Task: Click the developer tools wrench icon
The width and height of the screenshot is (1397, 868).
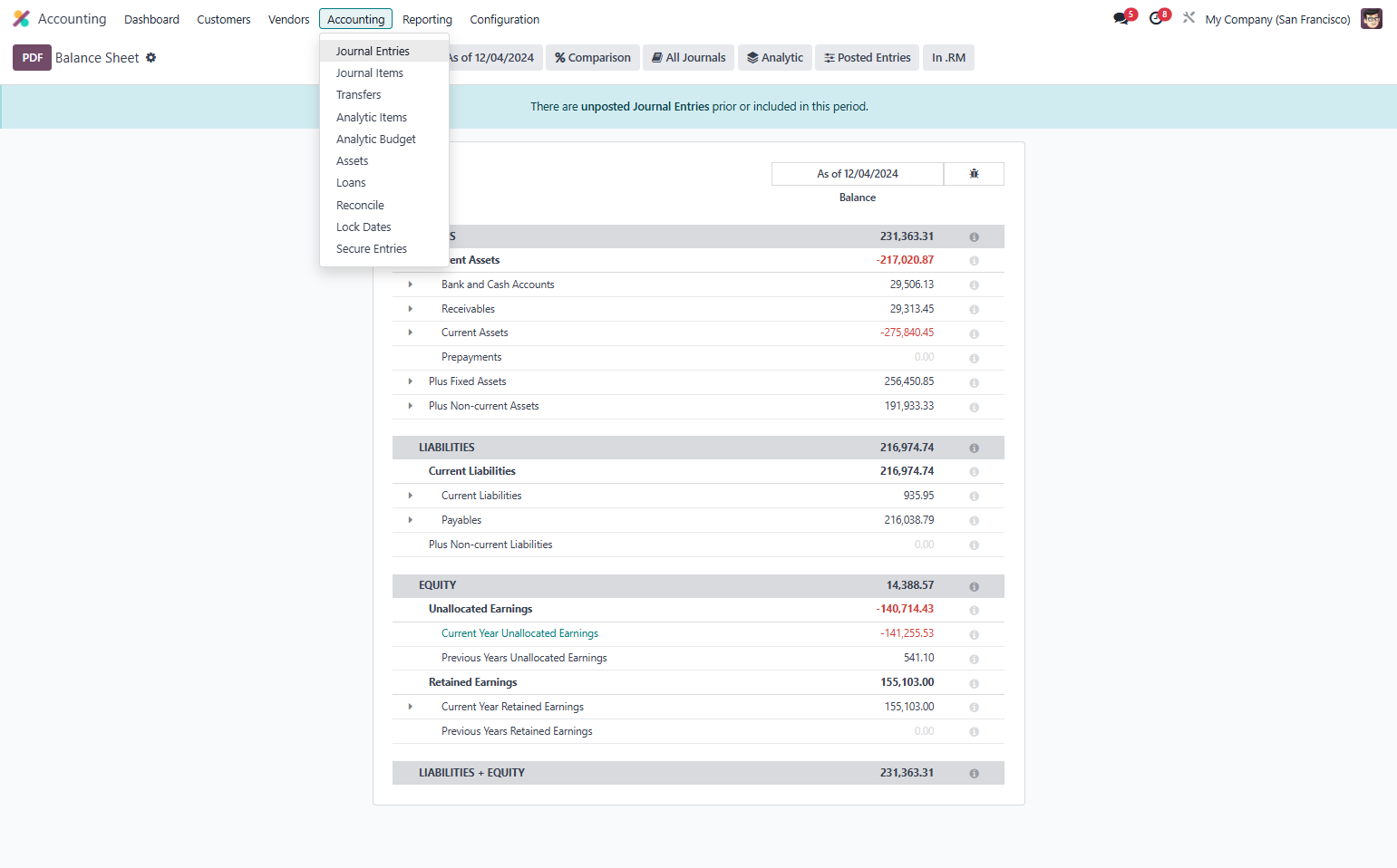Action: (x=1188, y=17)
